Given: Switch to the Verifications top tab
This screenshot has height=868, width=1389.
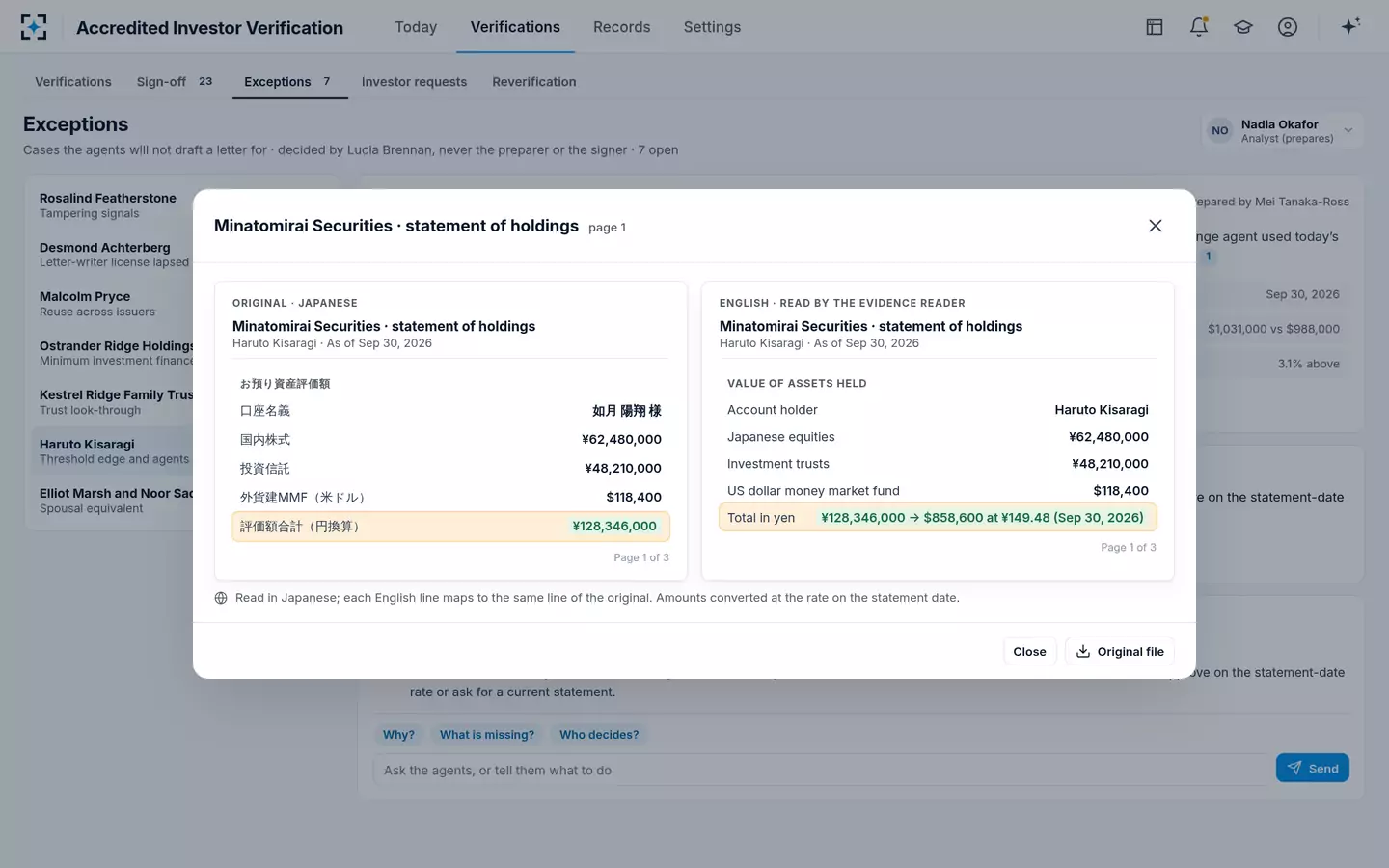Looking at the screenshot, I should (515, 27).
